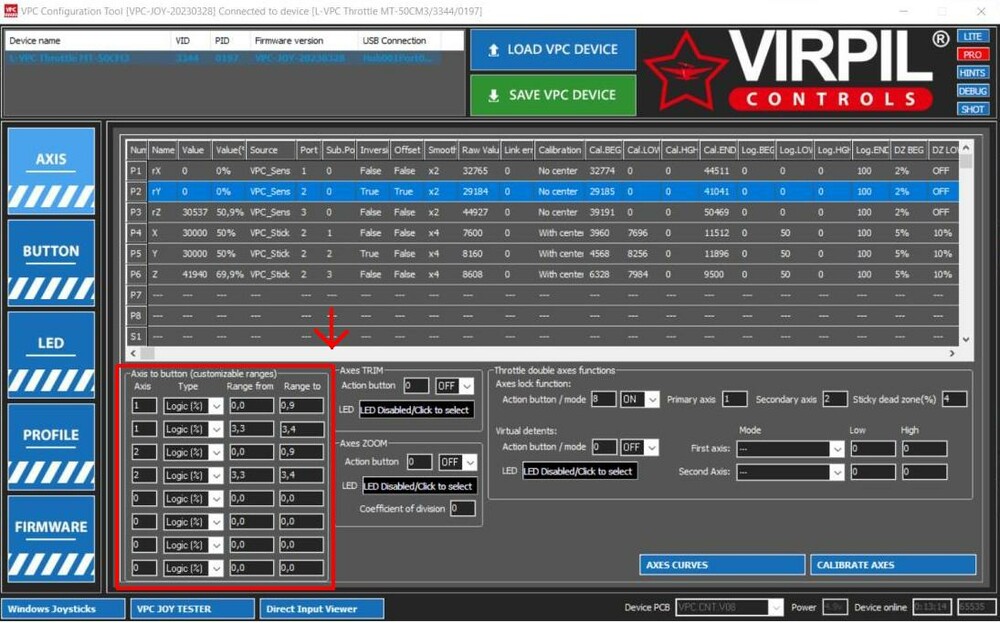Click LOAD VPC DEVICE

click(551, 49)
